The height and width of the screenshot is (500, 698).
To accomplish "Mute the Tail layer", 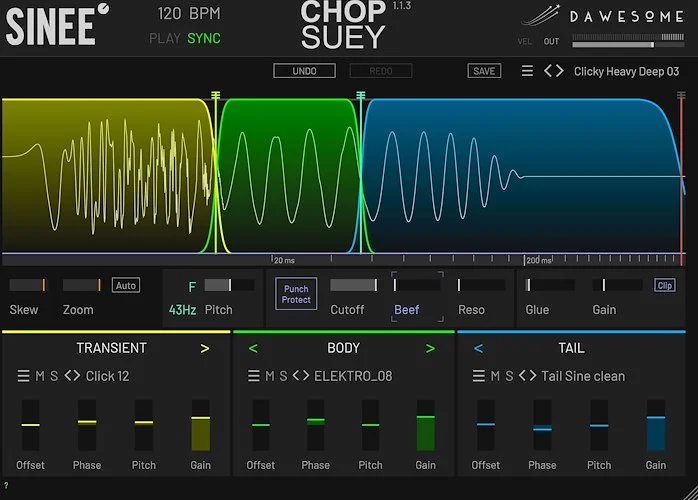I will tap(495, 376).
